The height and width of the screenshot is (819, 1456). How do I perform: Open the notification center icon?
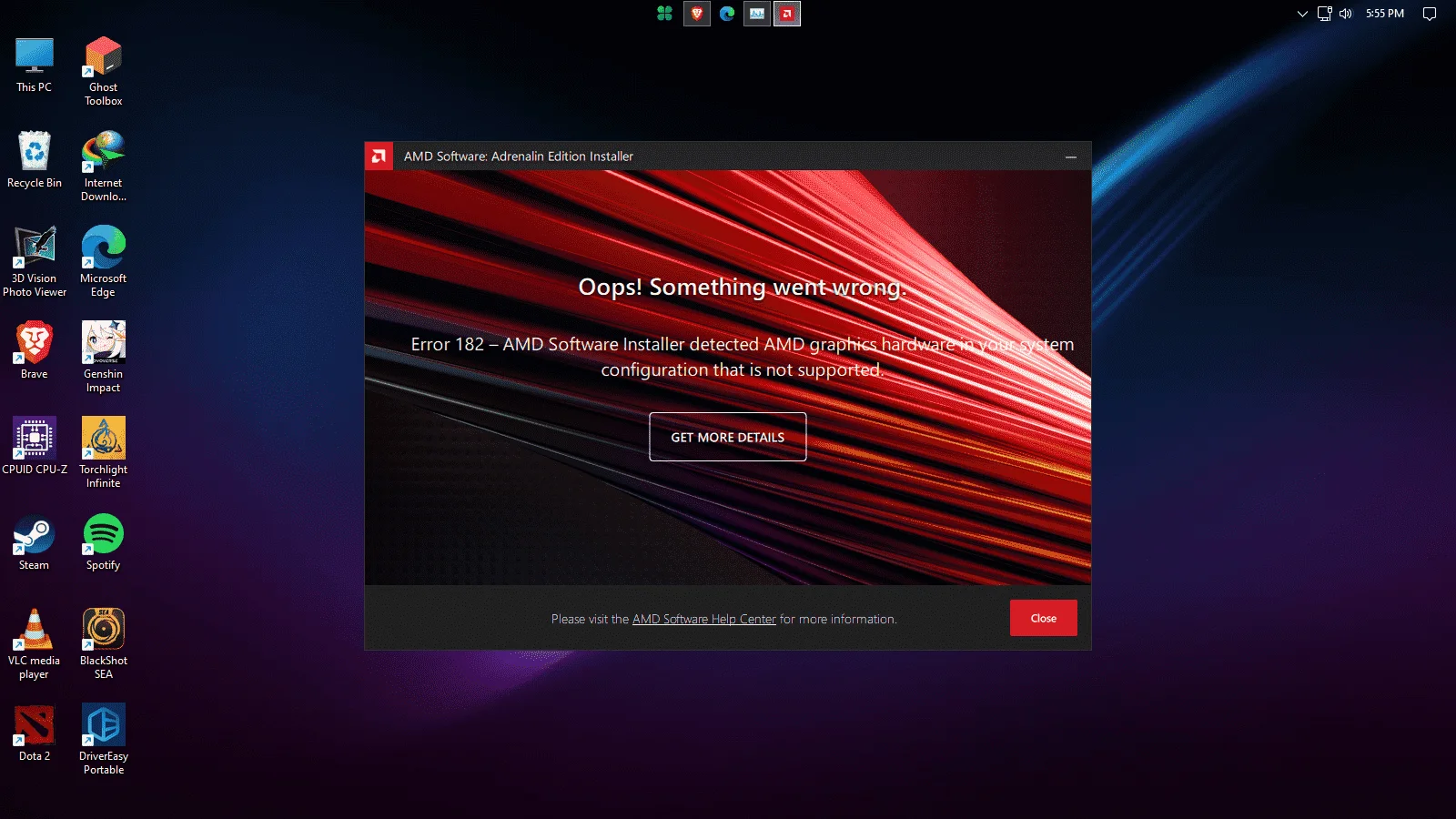1430,14
